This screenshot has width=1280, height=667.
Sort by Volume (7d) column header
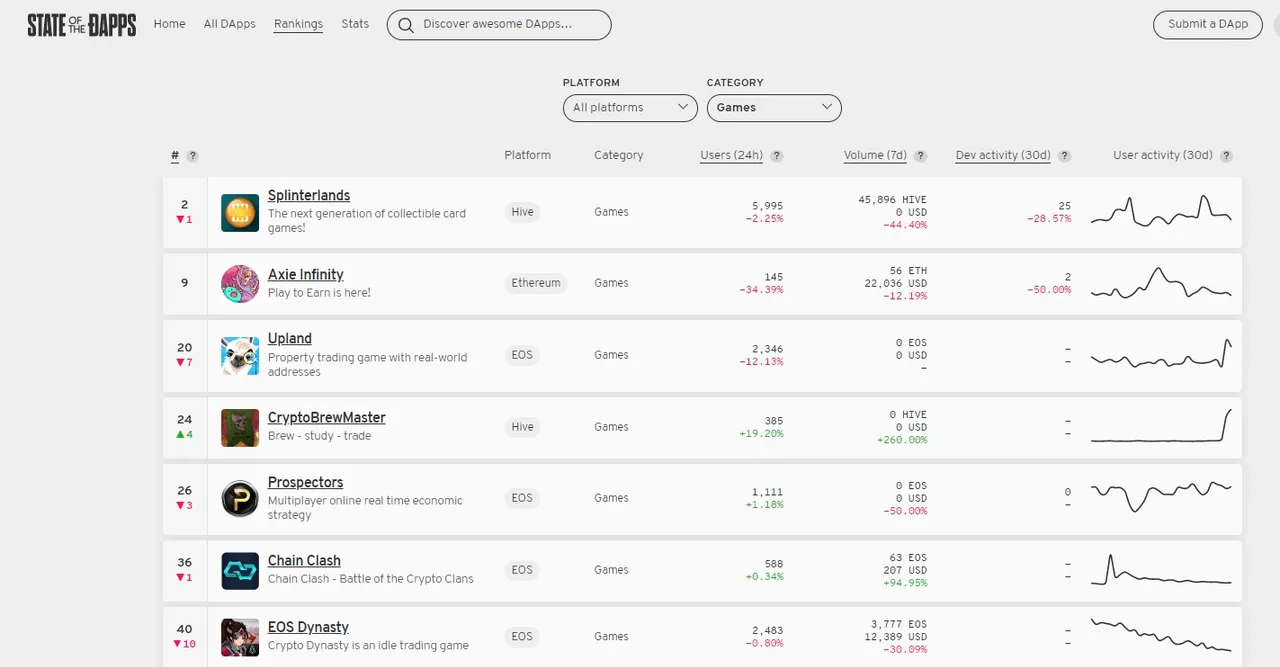875,155
